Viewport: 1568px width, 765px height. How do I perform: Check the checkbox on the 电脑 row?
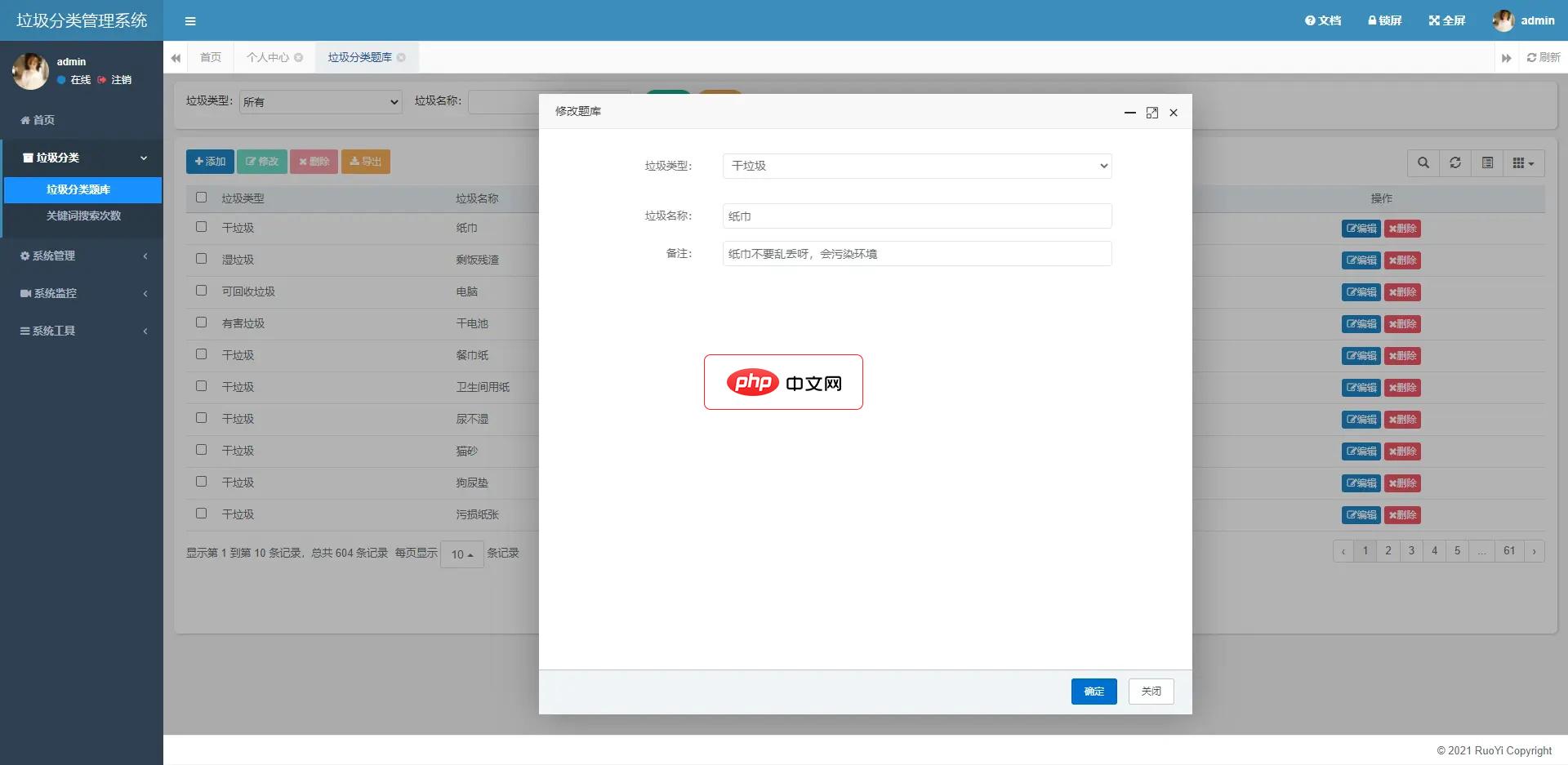click(201, 291)
